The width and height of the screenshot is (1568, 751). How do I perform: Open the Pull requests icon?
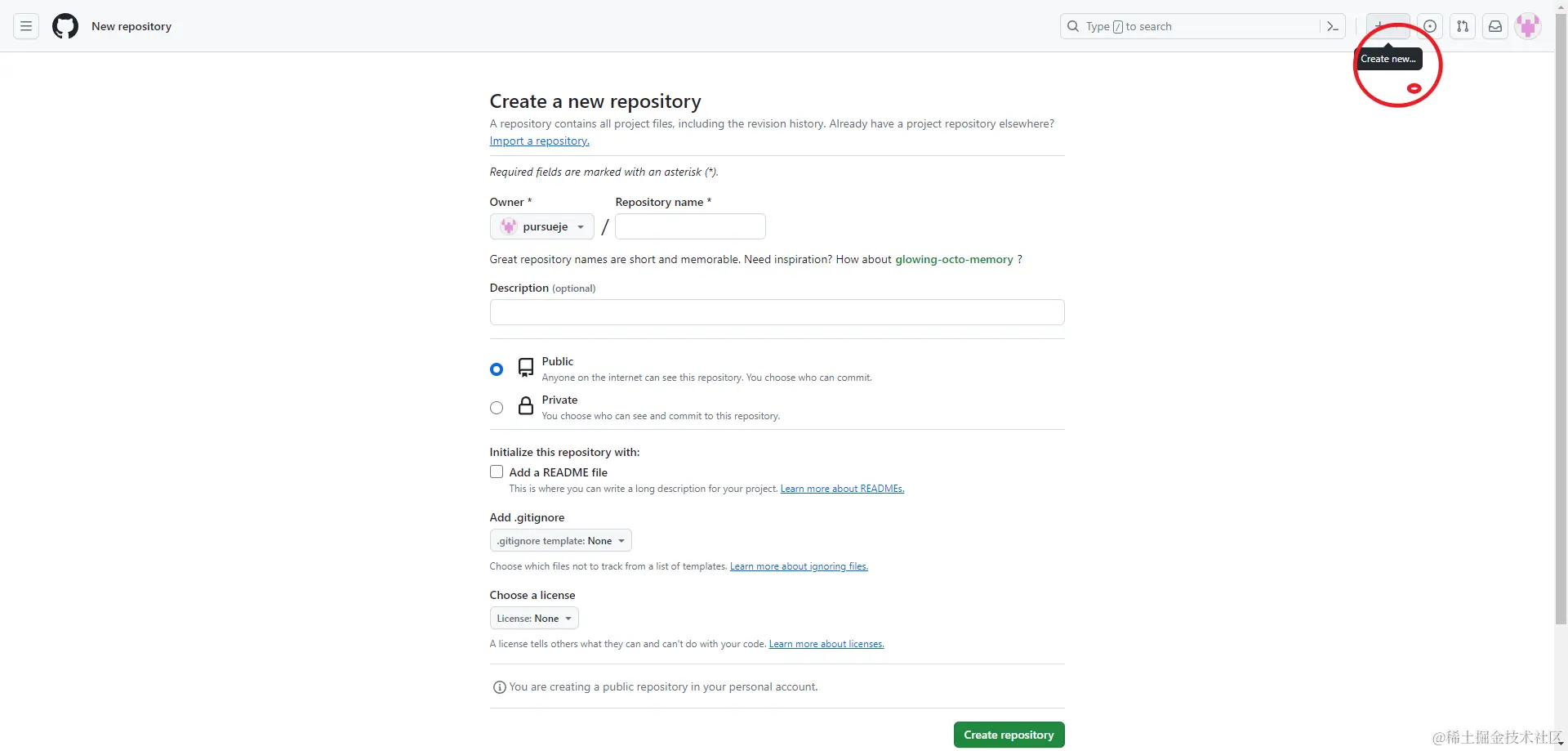click(1463, 26)
